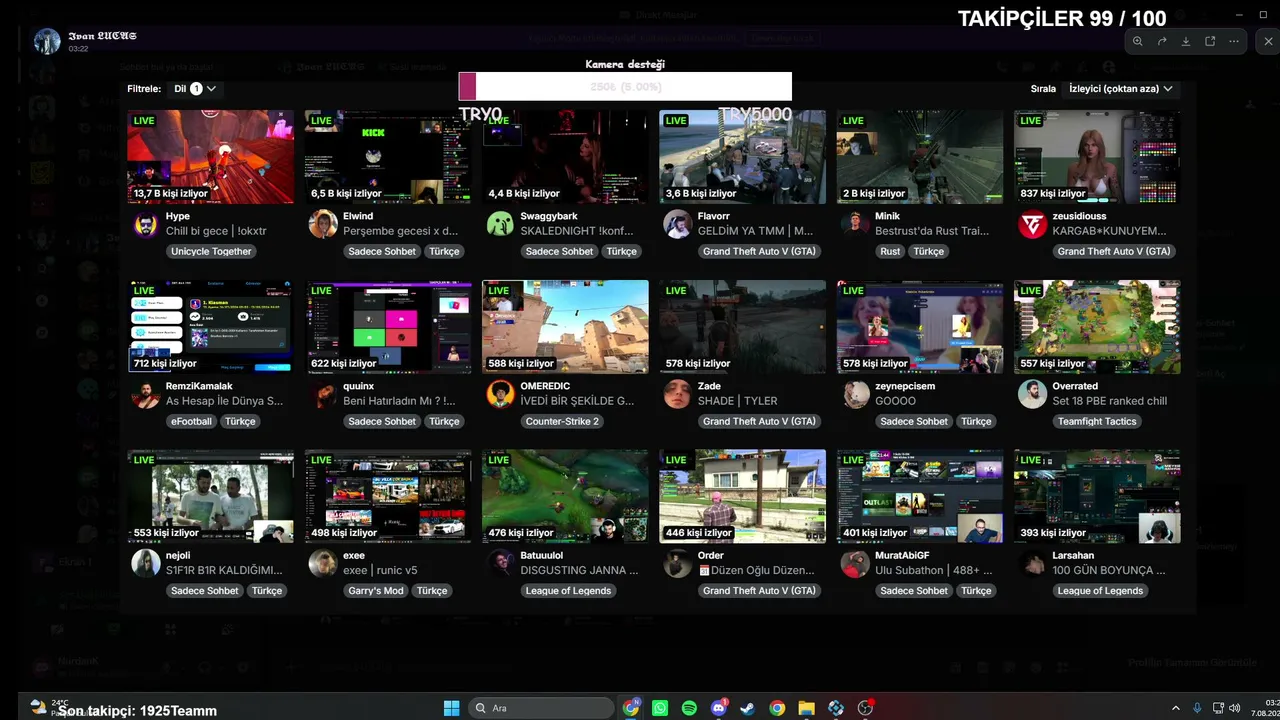This screenshot has height=720, width=1280.
Task: Open Elwind's live stream thumbnail
Action: pyautogui.click(x=388, y=157)
